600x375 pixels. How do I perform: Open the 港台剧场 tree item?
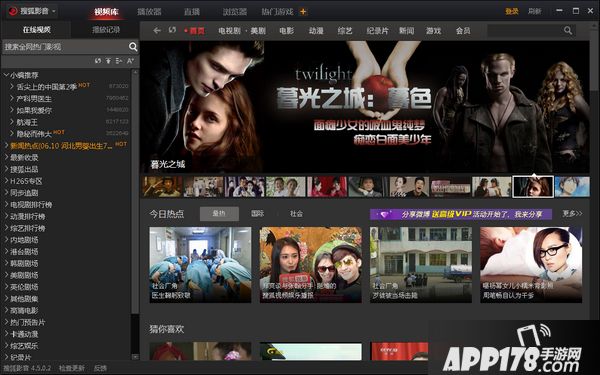24,252
